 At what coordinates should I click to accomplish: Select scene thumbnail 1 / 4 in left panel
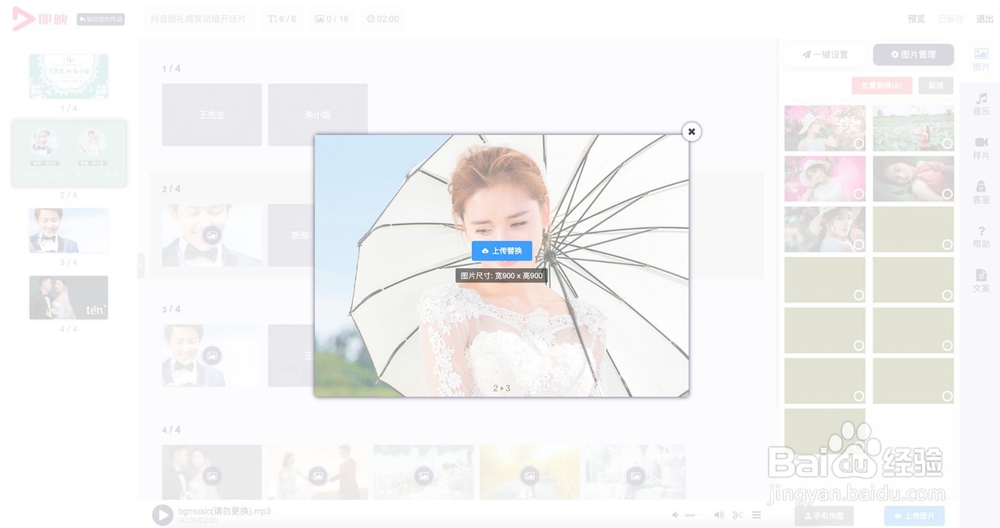68,77
